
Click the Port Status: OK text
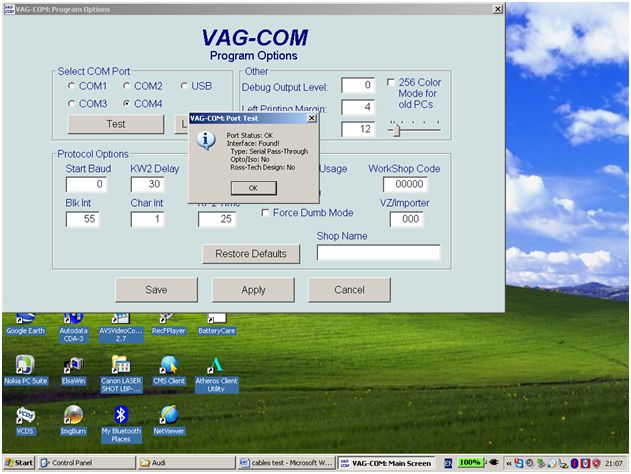point(250,135)
